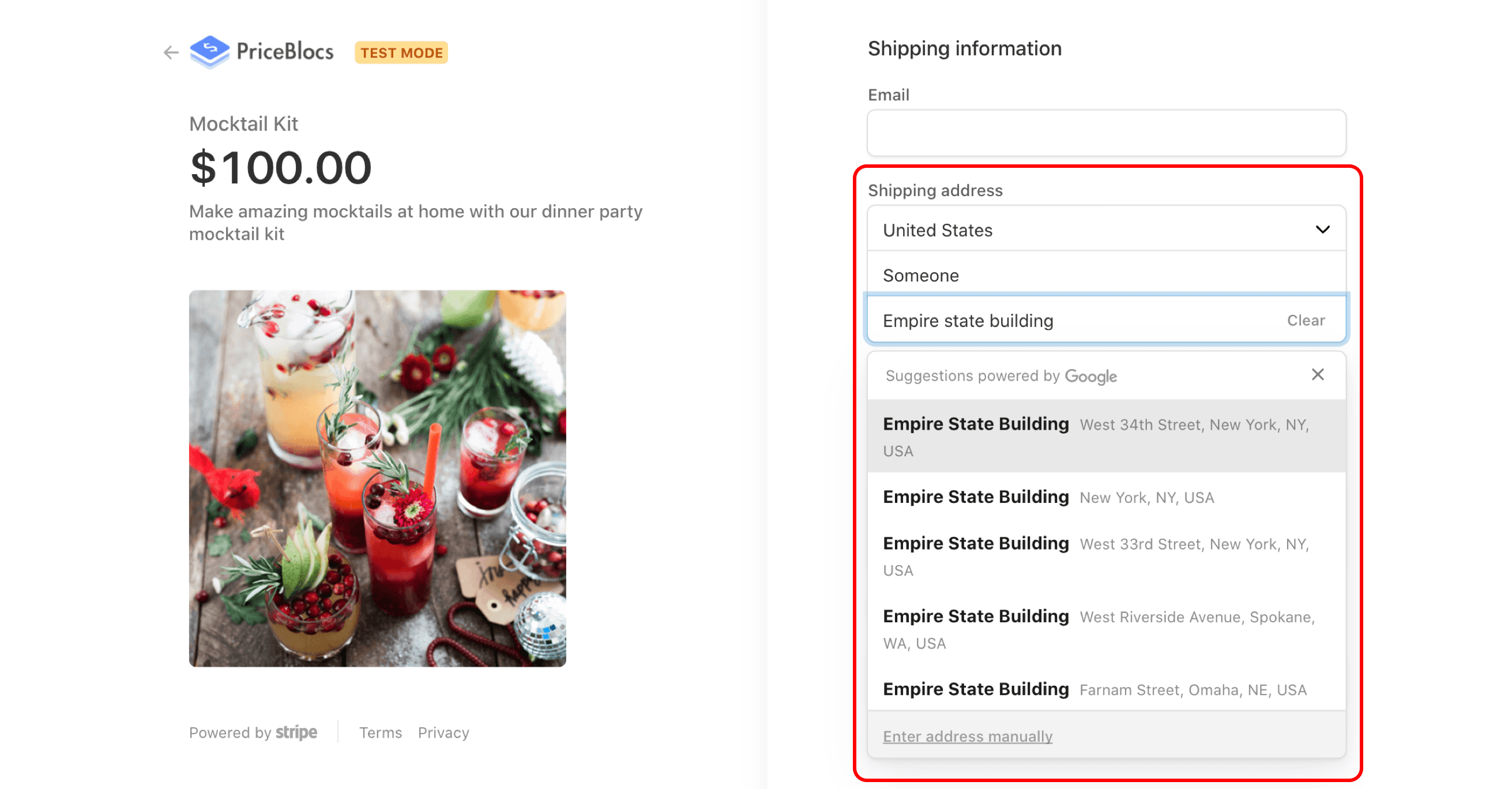Choose Empire State Building West 33rd Street
Image resolution: width=1512 pixels, height=789 pixels.
coord(1106,556)
